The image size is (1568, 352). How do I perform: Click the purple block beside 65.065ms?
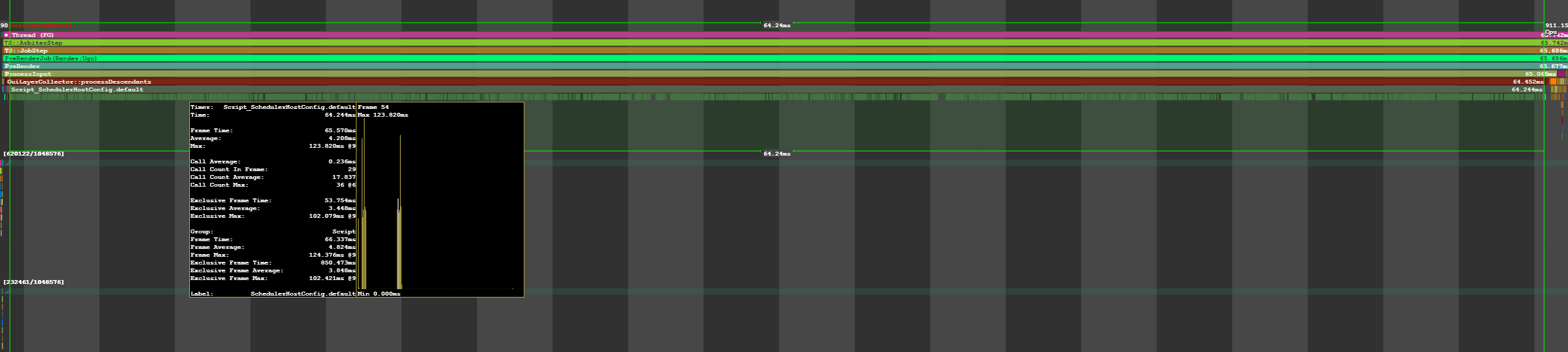coord(1562,74)
